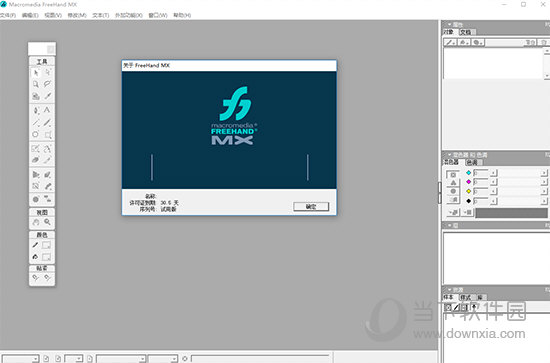550x363 pixels.
Task: Open the File menu
Action: 8,15
